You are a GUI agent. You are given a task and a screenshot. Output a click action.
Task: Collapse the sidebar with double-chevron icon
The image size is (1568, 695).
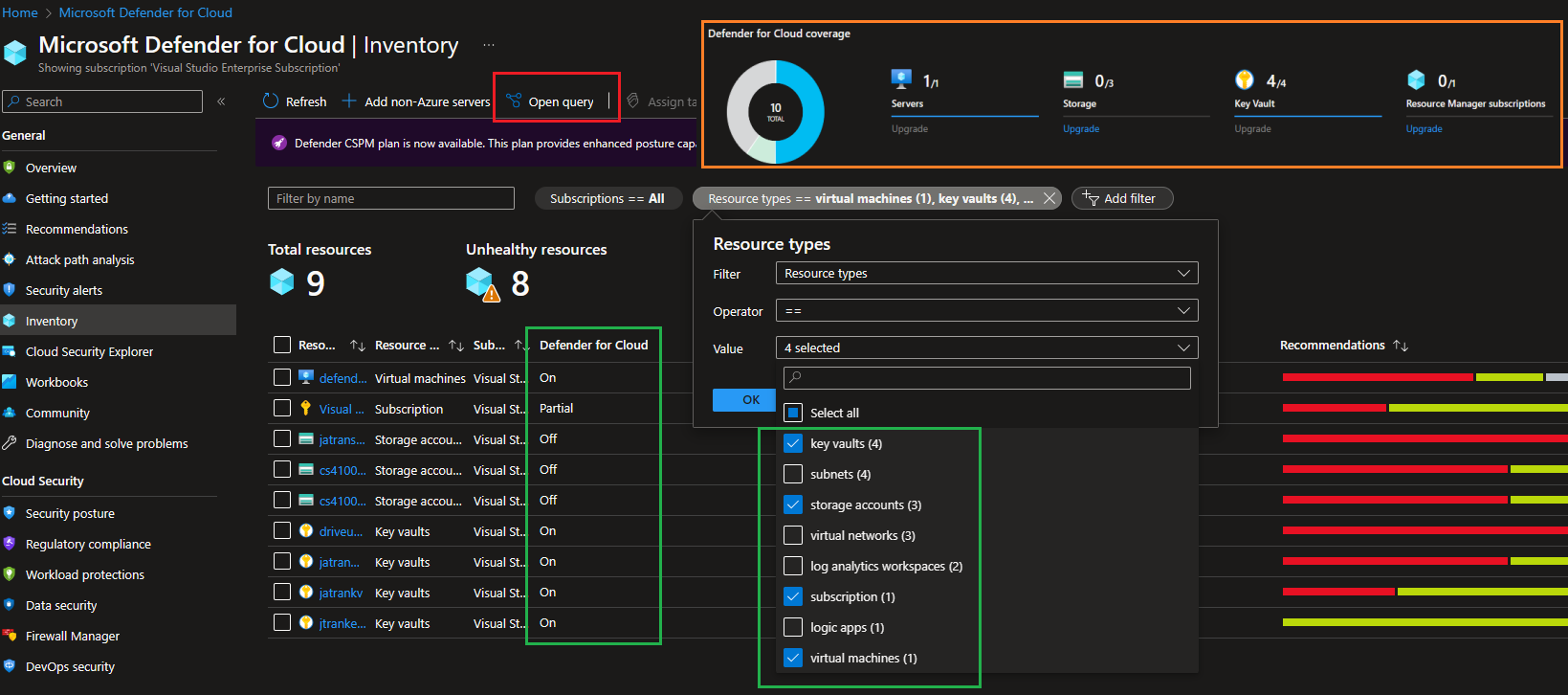(x=221, y=101)
